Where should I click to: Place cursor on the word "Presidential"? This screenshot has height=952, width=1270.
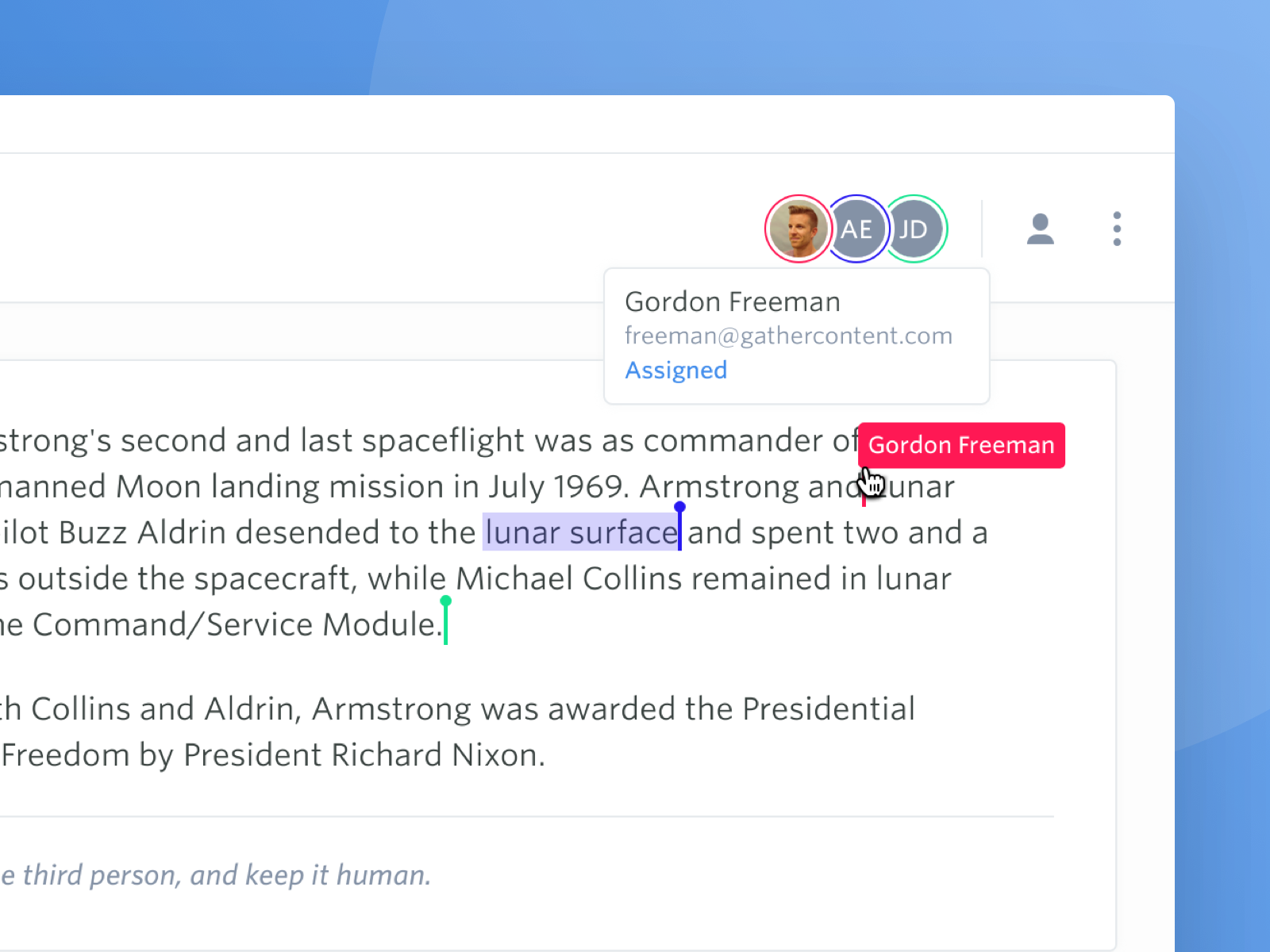click(828, 709)
